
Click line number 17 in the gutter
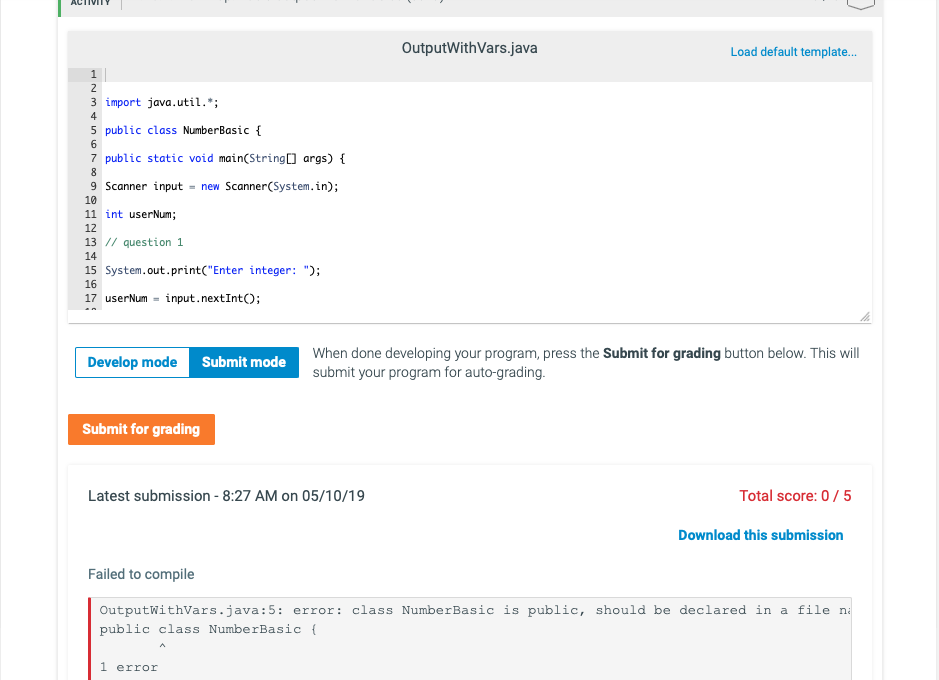pos(90,298)
